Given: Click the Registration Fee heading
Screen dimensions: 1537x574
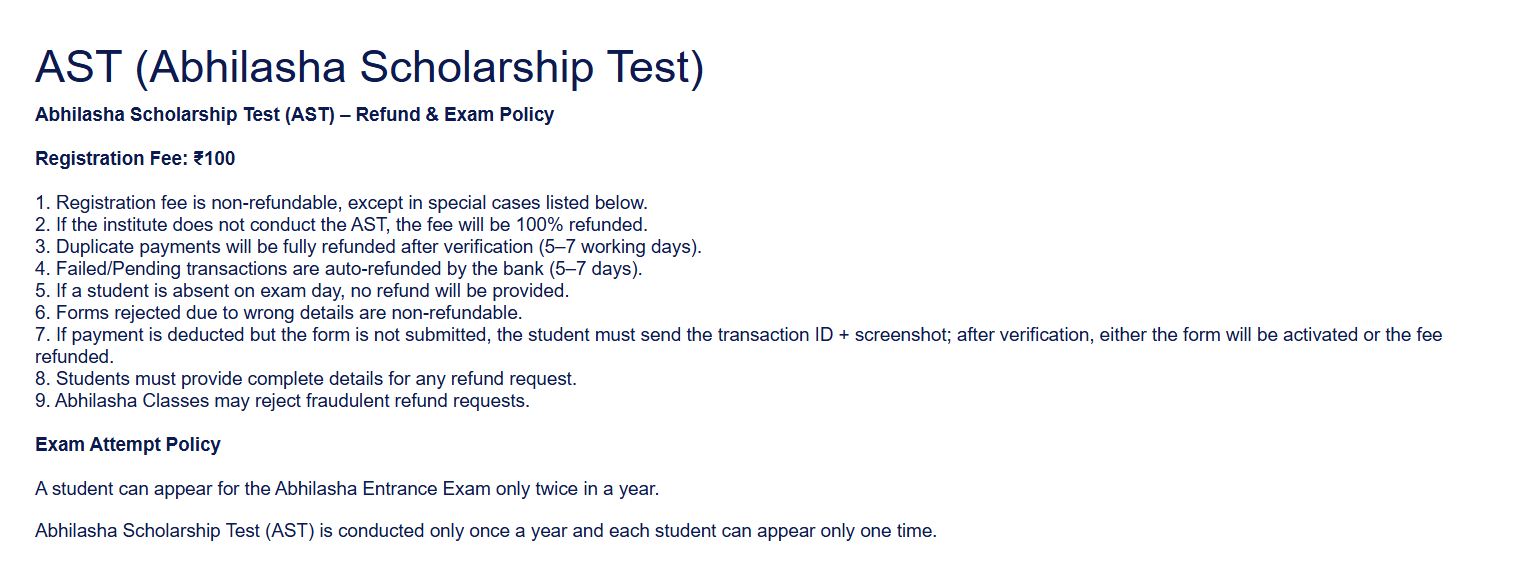Looking at the screenshot, I should pos(112,159).
